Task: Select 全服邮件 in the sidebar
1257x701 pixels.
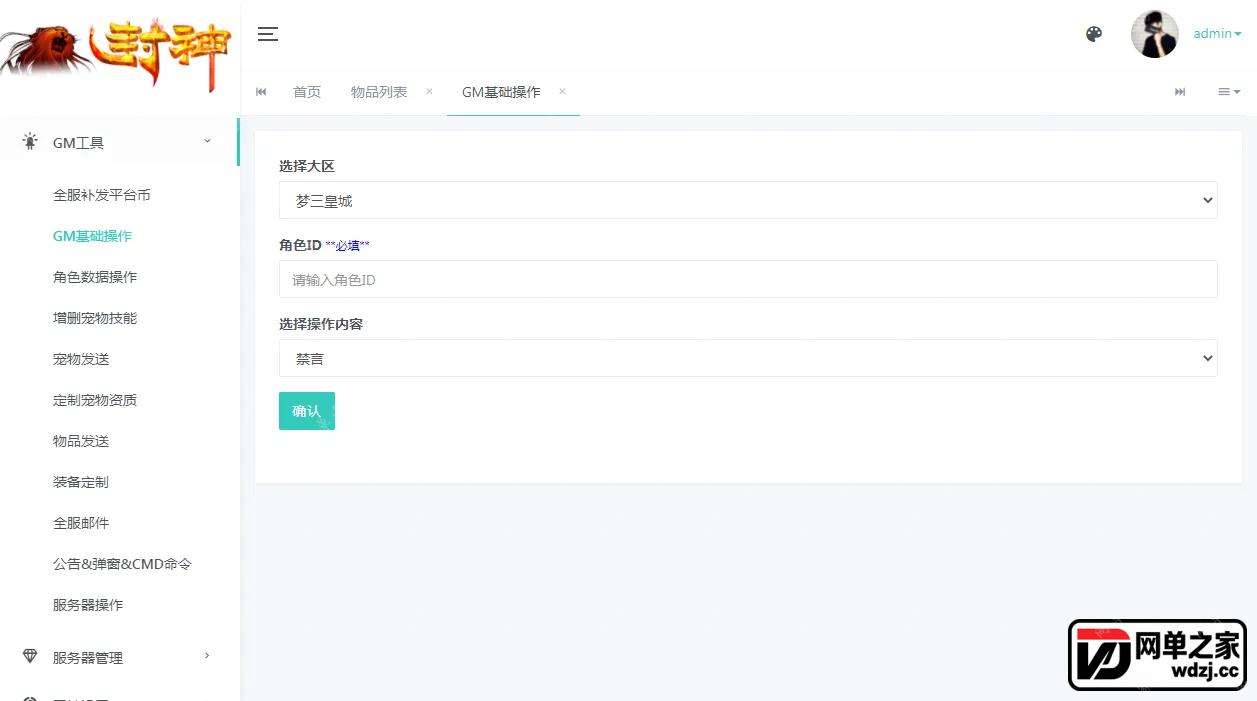Action: tap(81, 523)
